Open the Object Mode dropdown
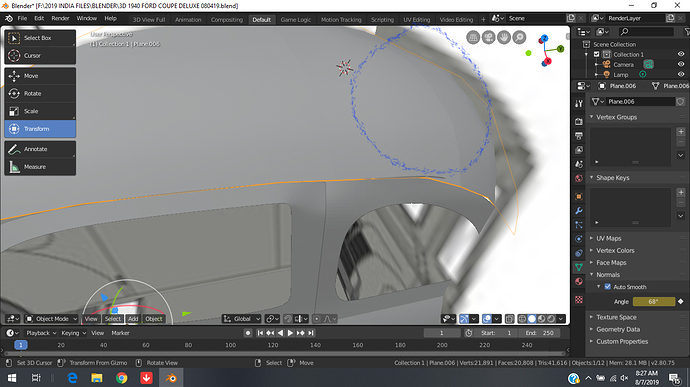 [x=51, y=319]
